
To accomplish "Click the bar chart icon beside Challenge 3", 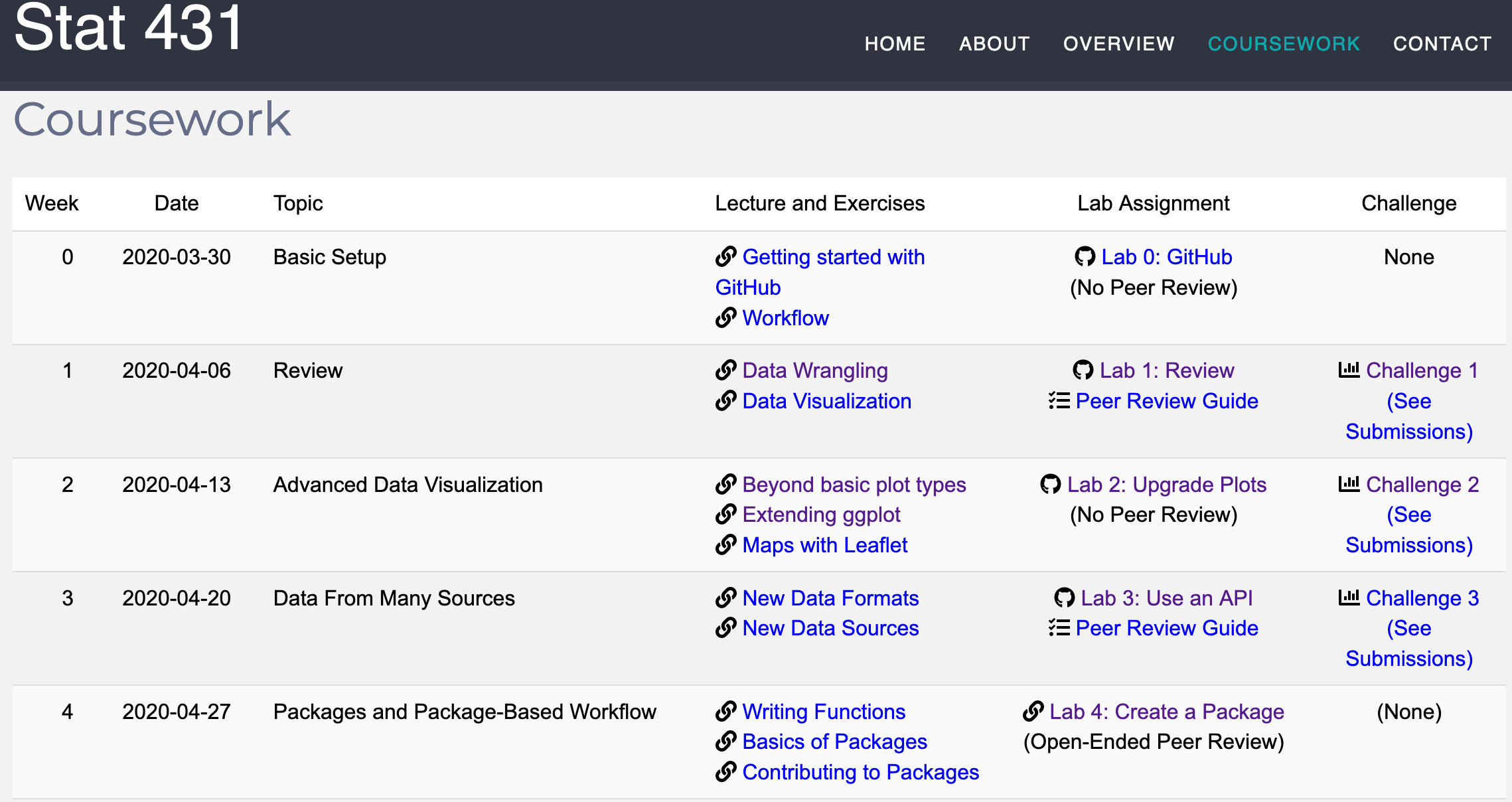I will [1349, 598].
